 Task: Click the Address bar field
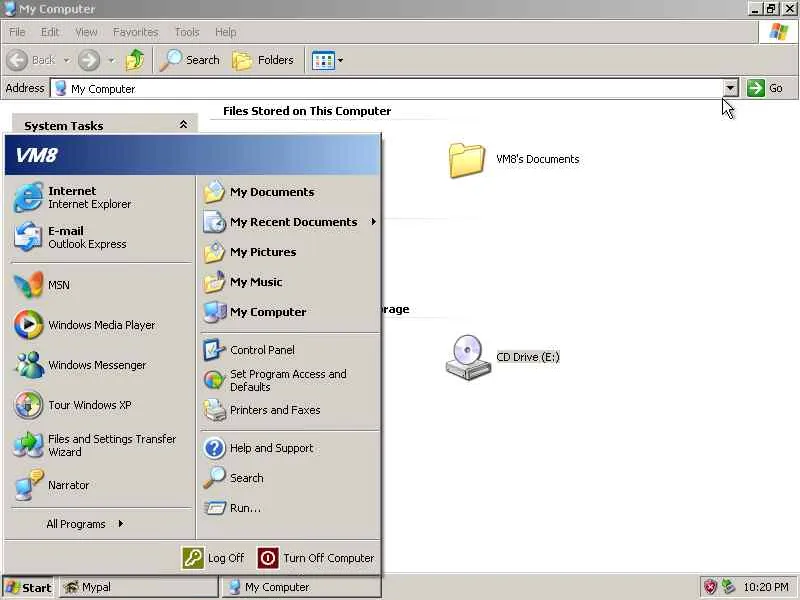(x=387, y=88)
